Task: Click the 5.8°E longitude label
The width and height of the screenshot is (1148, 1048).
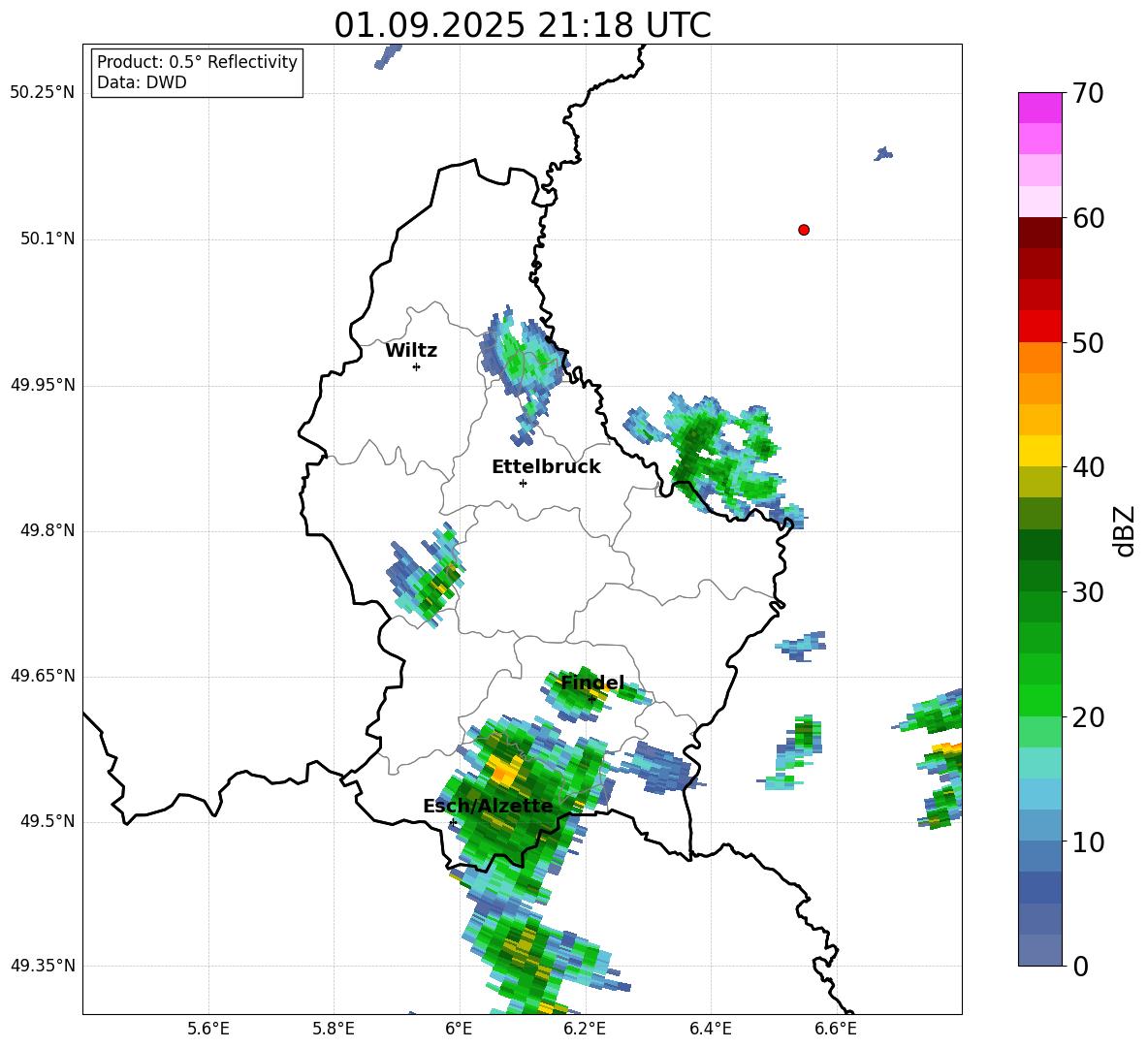Action: tap(334, 1029)
